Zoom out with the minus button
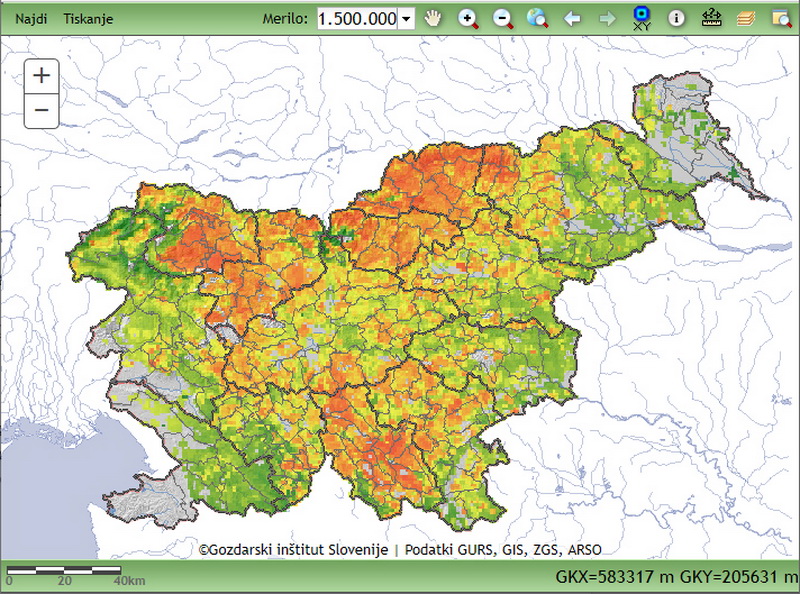 pyautogui.click(x=41, y=110)
